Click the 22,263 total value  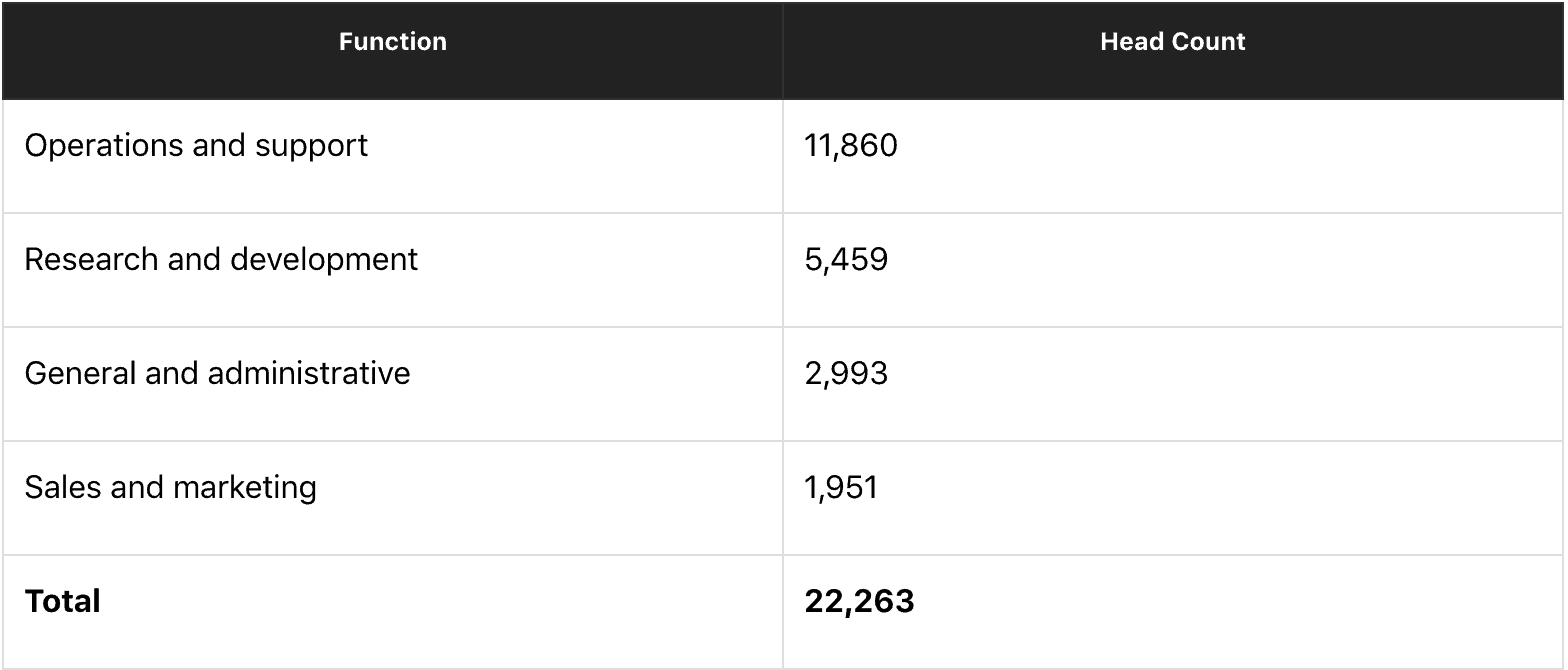point(859,601)
